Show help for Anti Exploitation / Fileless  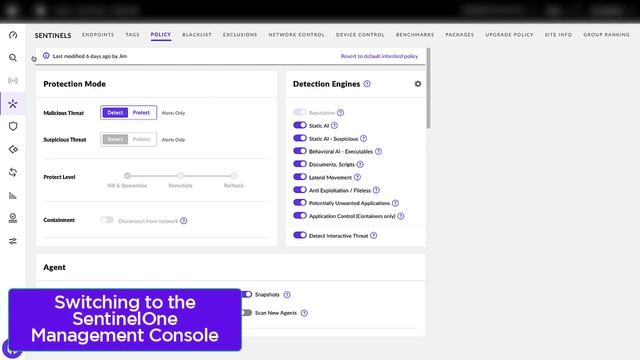click(x=376, y=190)
